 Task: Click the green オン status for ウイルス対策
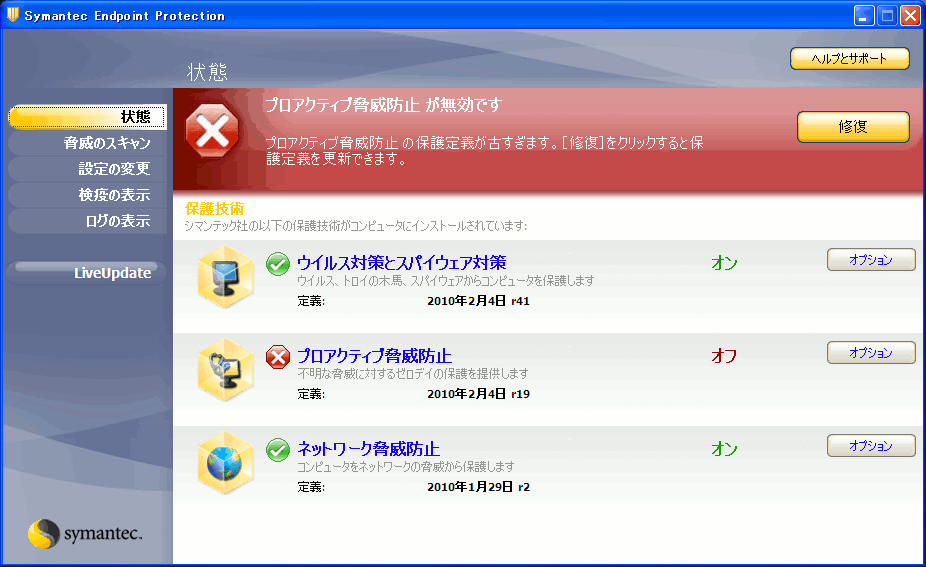pos(724,263)
